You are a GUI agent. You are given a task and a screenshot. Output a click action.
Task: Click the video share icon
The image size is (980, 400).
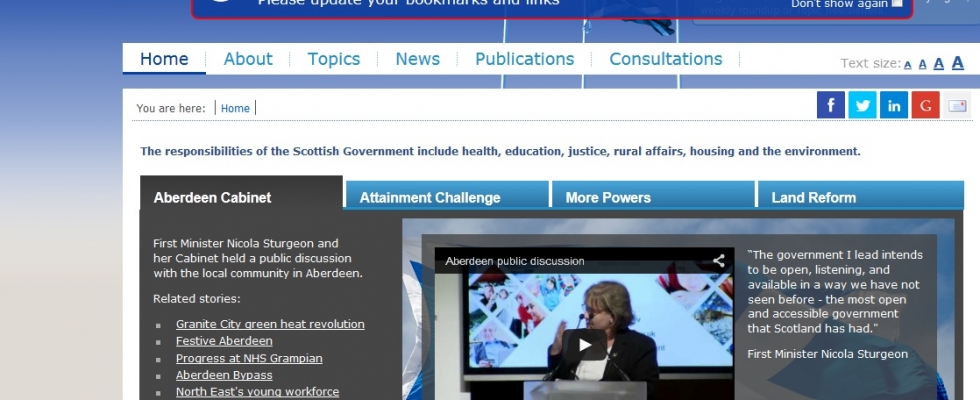(x=718, y=261)
